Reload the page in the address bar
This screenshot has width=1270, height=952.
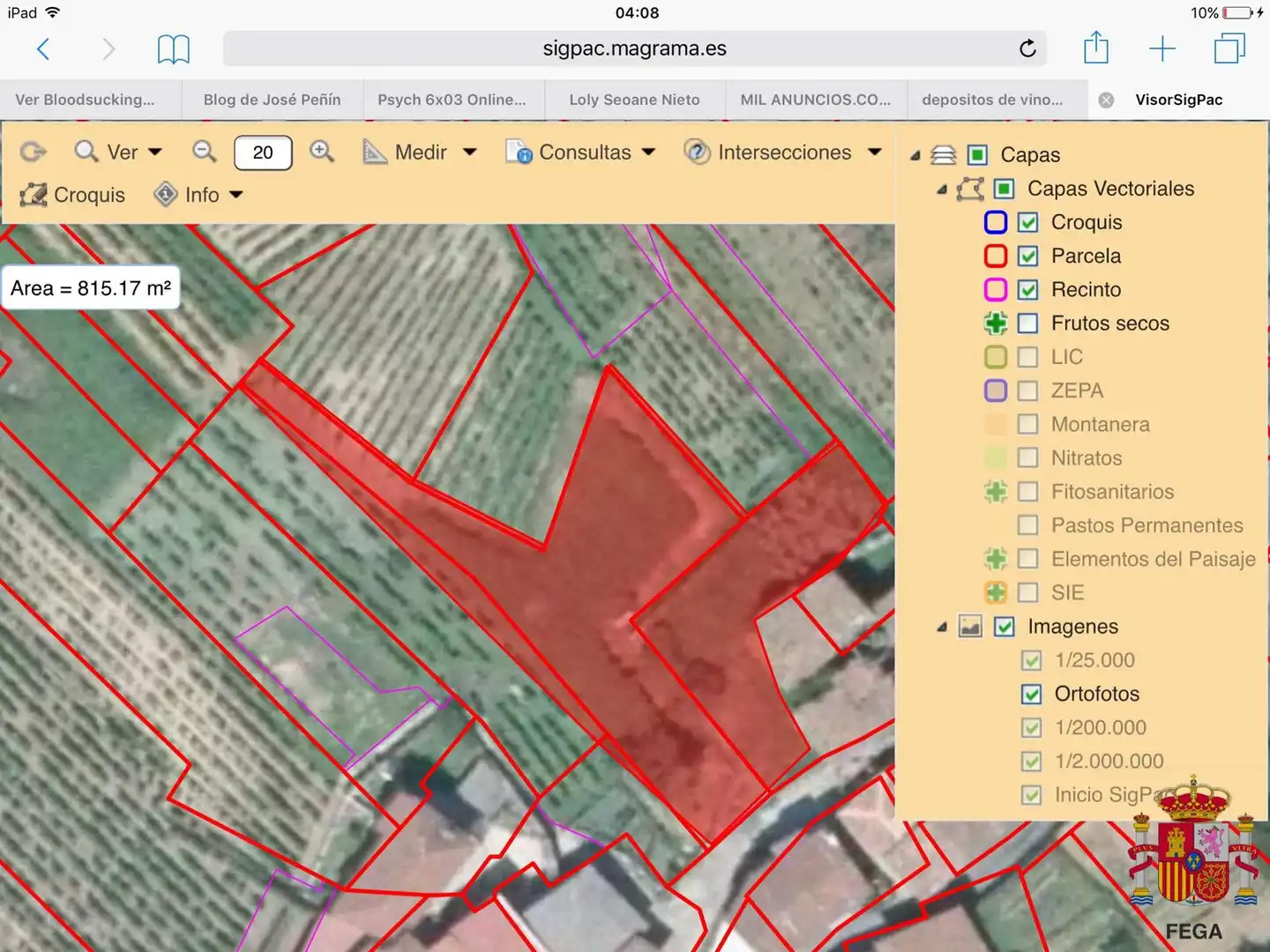coord(1027,48)
